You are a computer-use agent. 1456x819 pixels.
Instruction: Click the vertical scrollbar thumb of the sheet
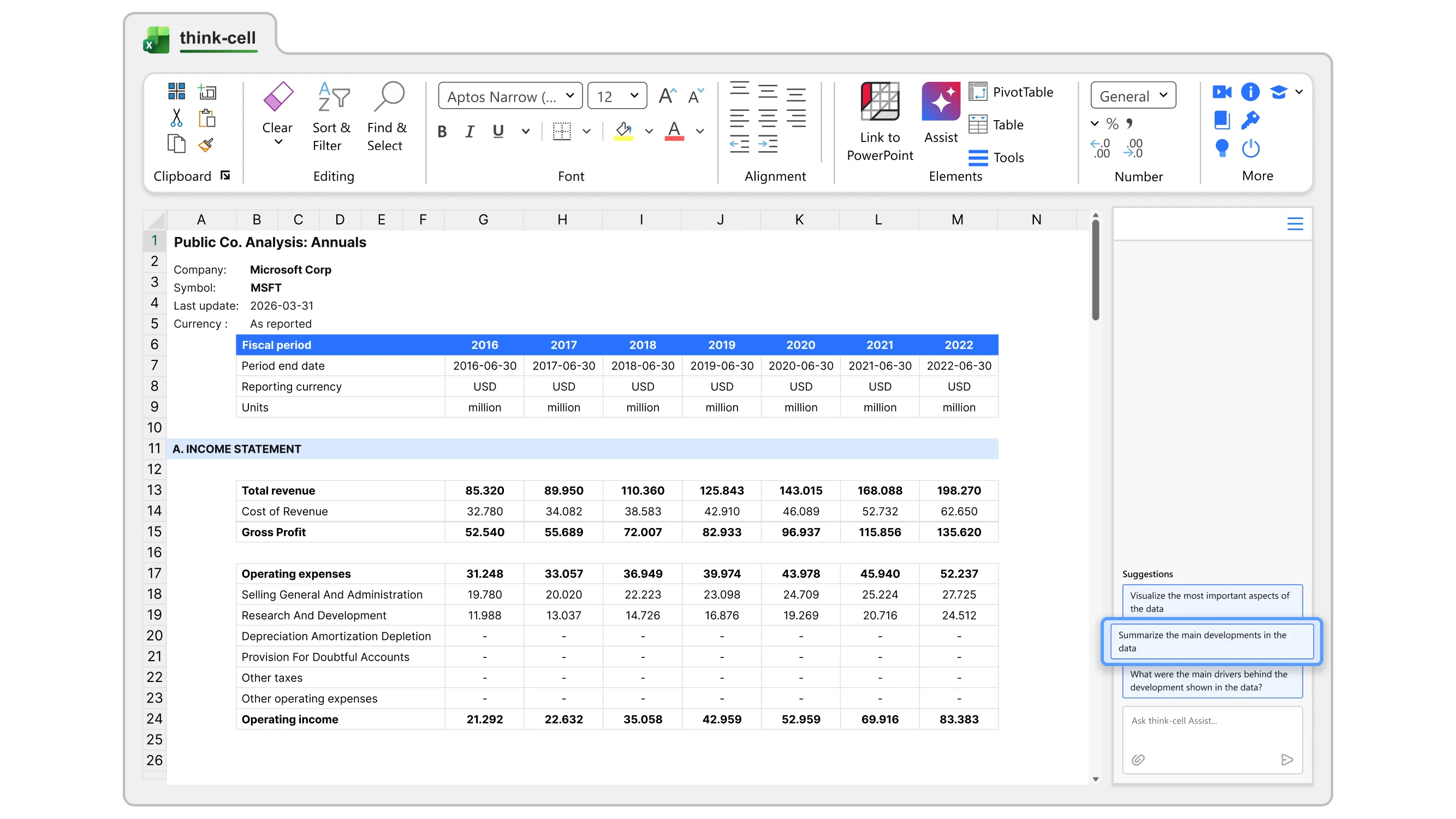click(x=1095, y=270)
